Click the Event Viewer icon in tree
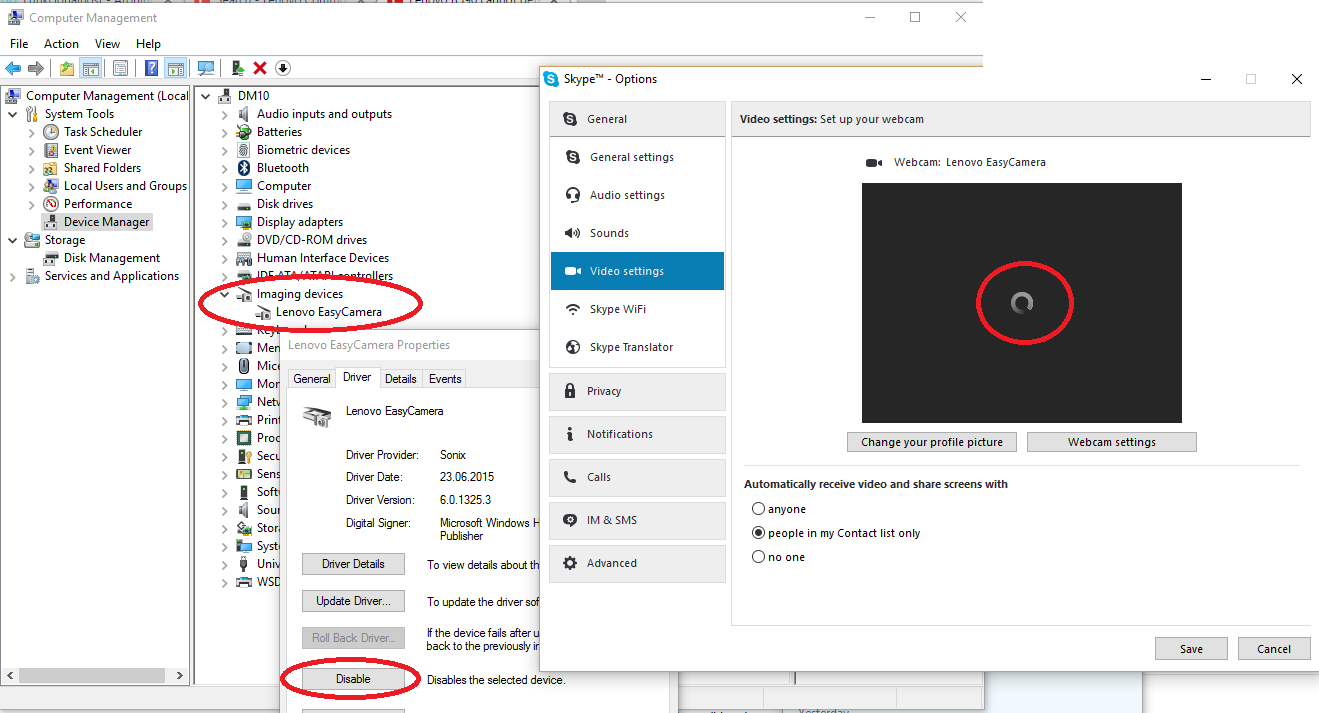The width and height of the screenshot is (1319, 713). (x=51, y=150)
